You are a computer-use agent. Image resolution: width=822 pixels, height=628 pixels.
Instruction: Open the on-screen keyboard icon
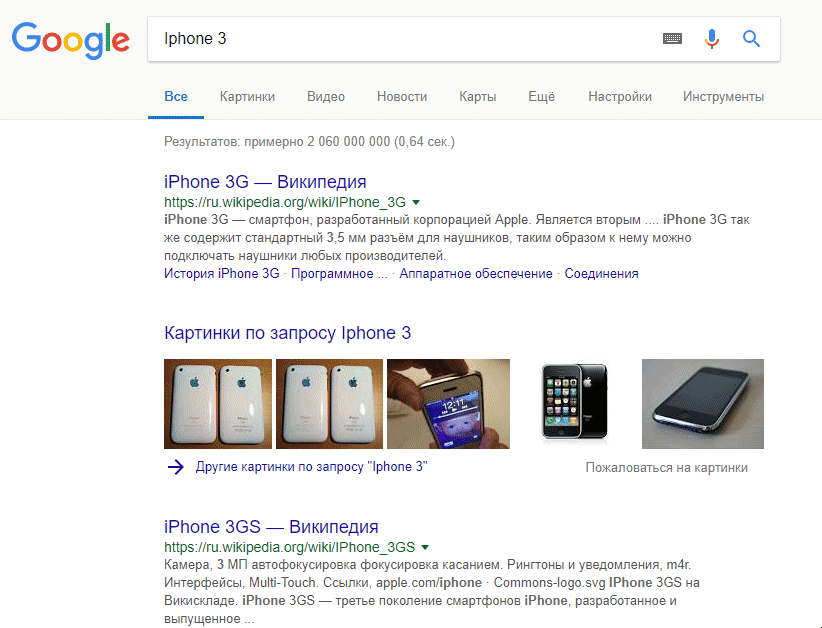[x=672, y=38]
